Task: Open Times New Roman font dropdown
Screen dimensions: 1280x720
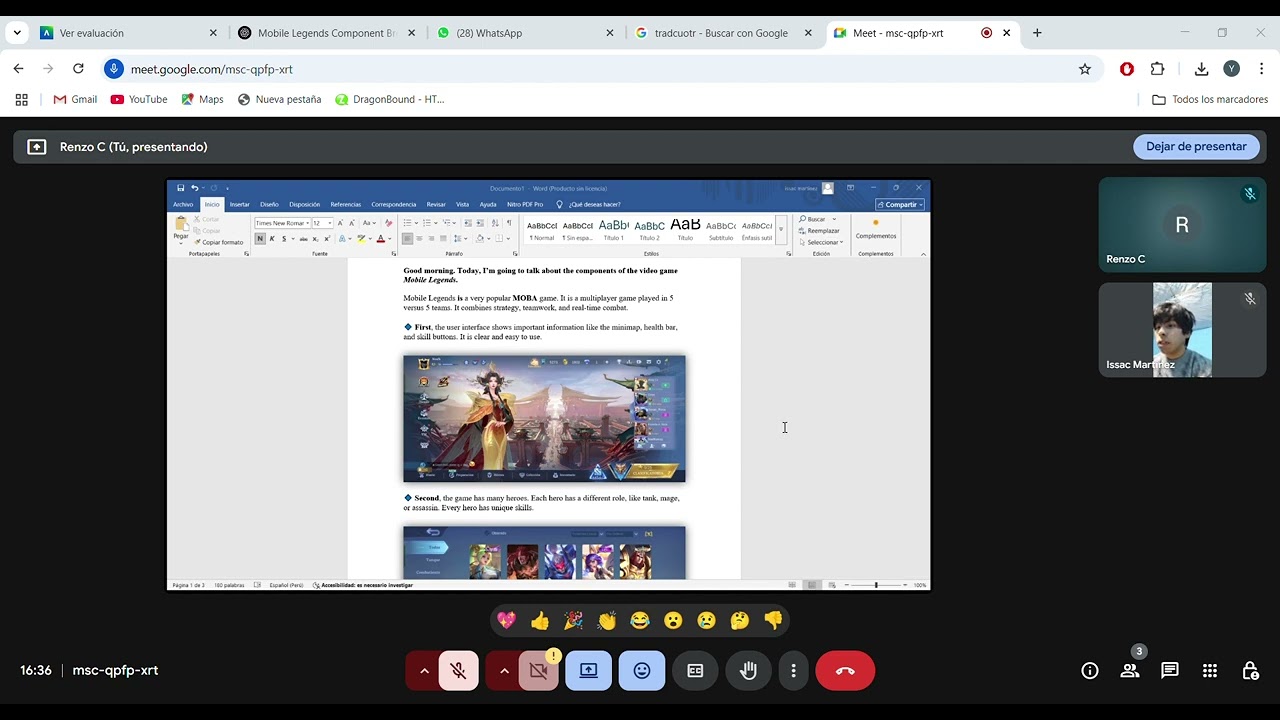Action: (306, 223)
